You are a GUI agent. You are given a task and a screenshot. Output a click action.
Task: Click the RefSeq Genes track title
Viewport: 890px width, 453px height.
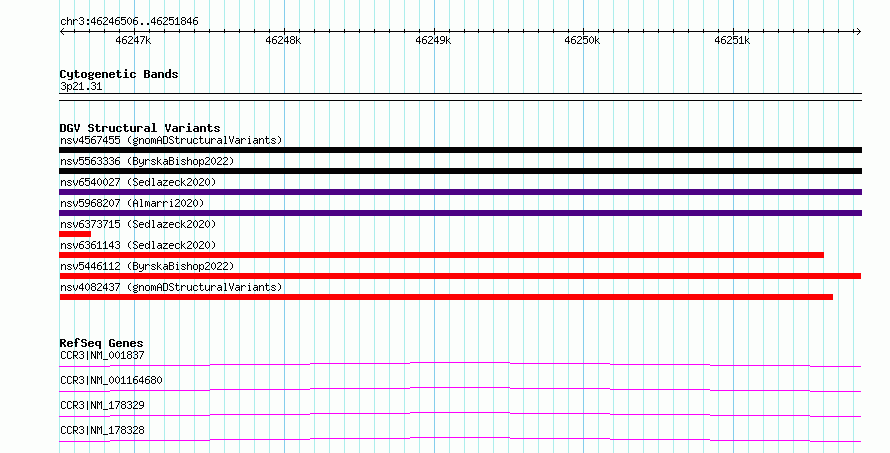pos(101,343)
